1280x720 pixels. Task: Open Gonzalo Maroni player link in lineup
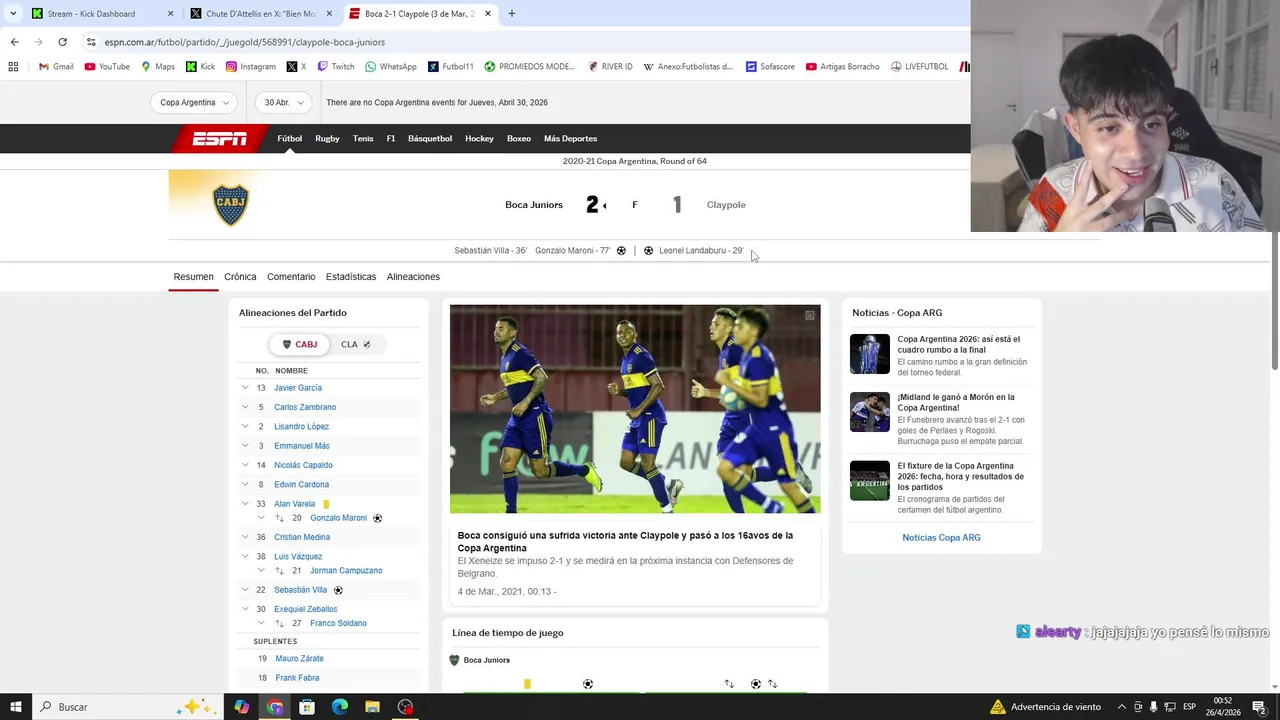point(338,518)
